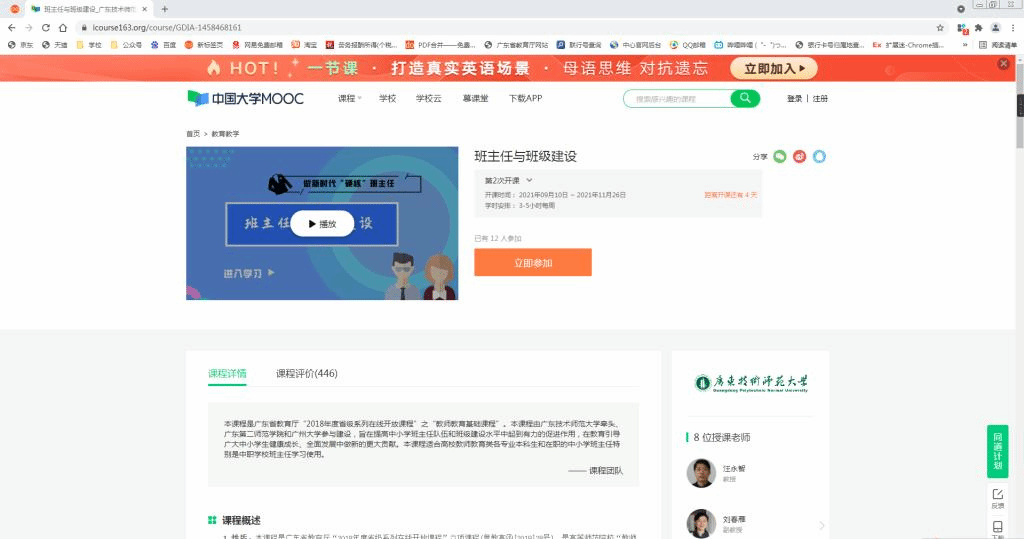Click the download app icon in sidebar
The height and width of the screenshot is (539, 1024).
(x=997, y=529)
